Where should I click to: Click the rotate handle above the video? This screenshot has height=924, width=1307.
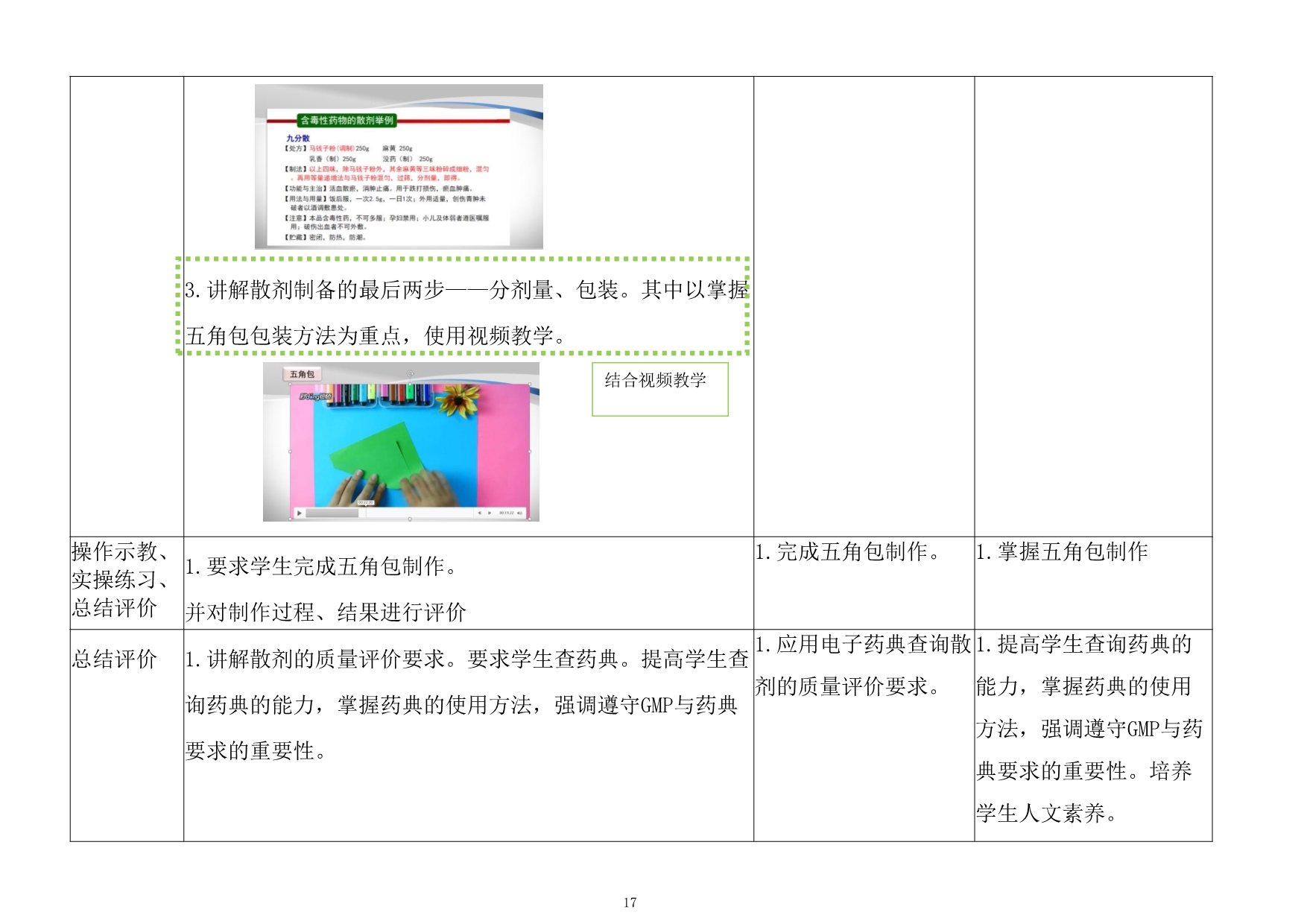[x=410, y=373]
